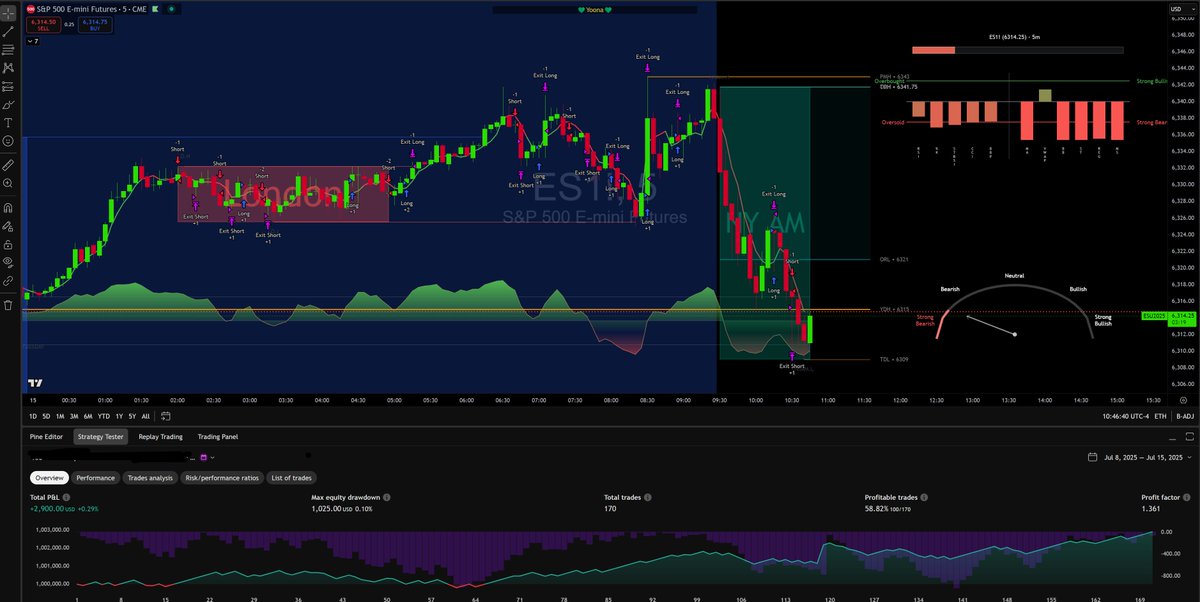
Task: Open the ETH session selector
Action: click(x=1160, y=415)
